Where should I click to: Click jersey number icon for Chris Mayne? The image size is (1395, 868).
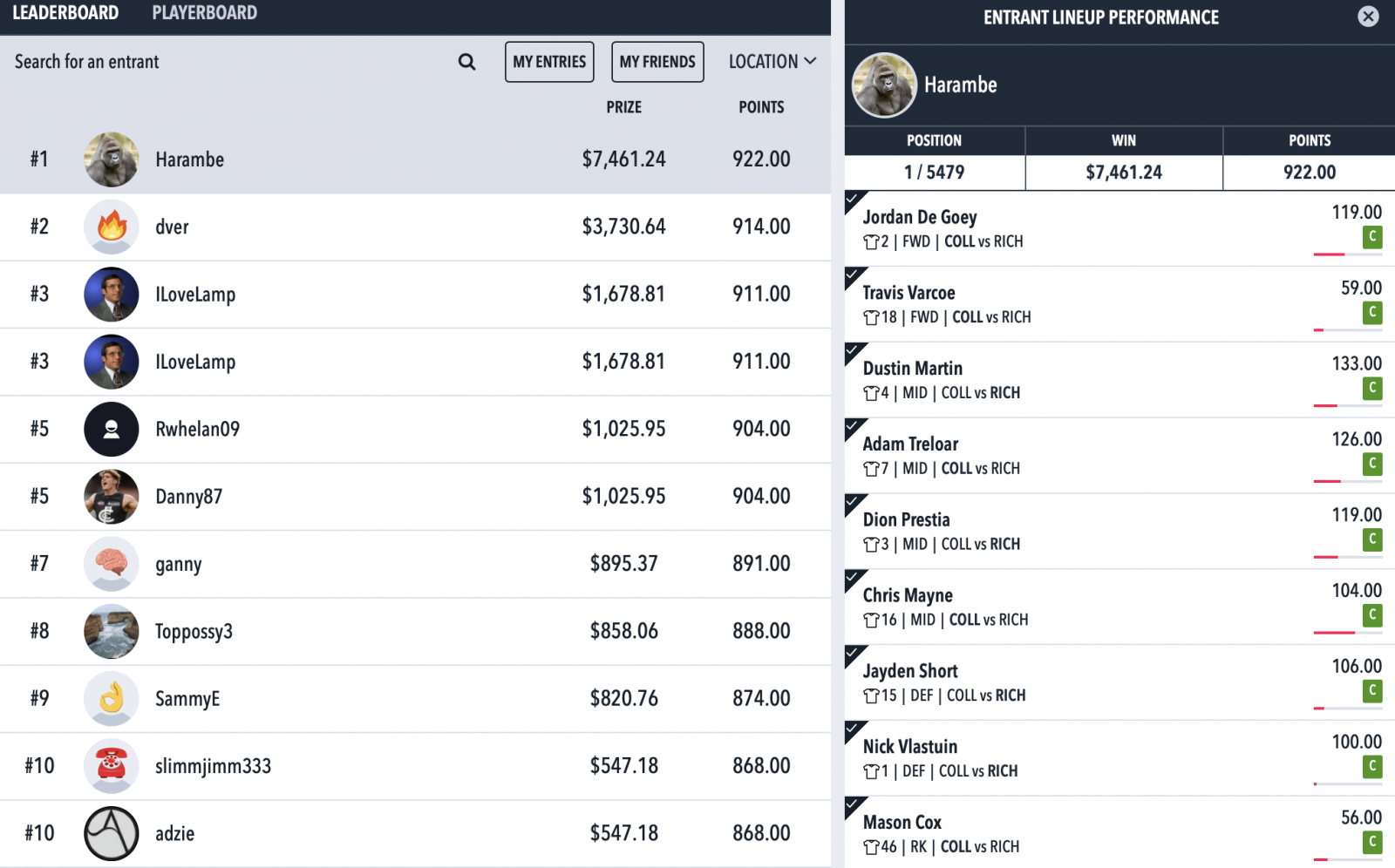tap(871, 620)
